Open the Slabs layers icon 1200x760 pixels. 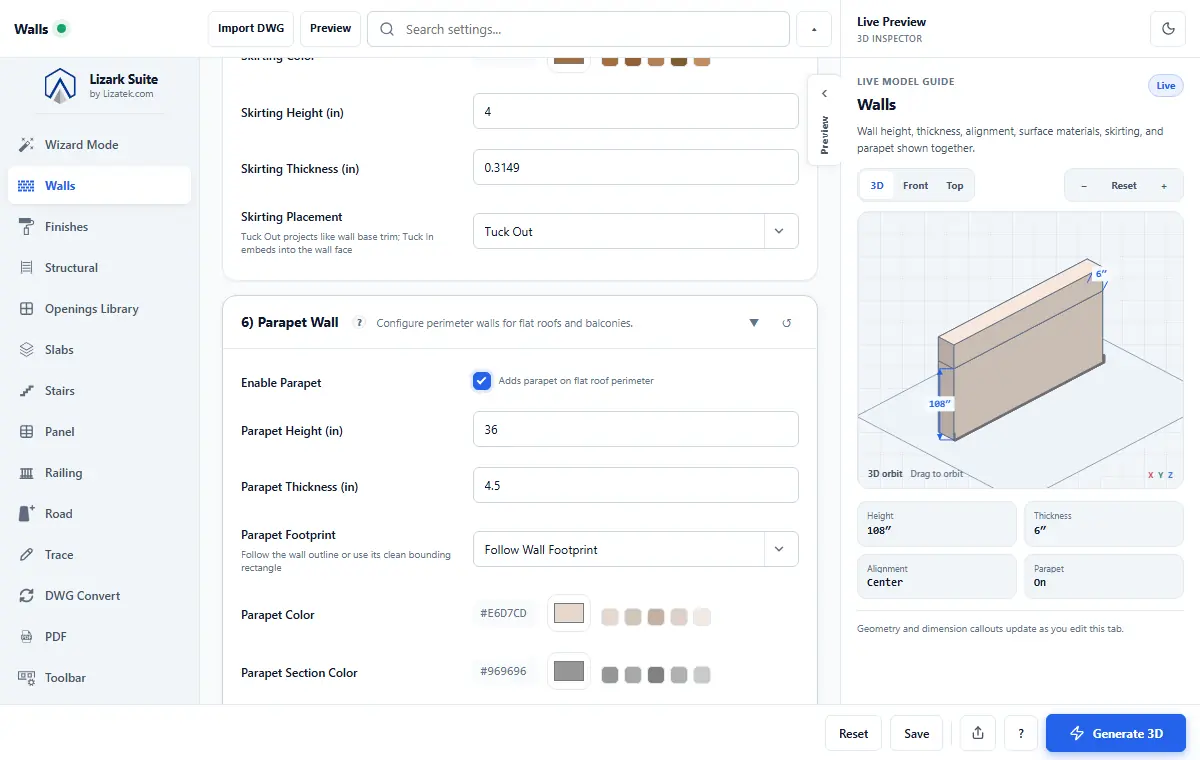click(27, 350)
